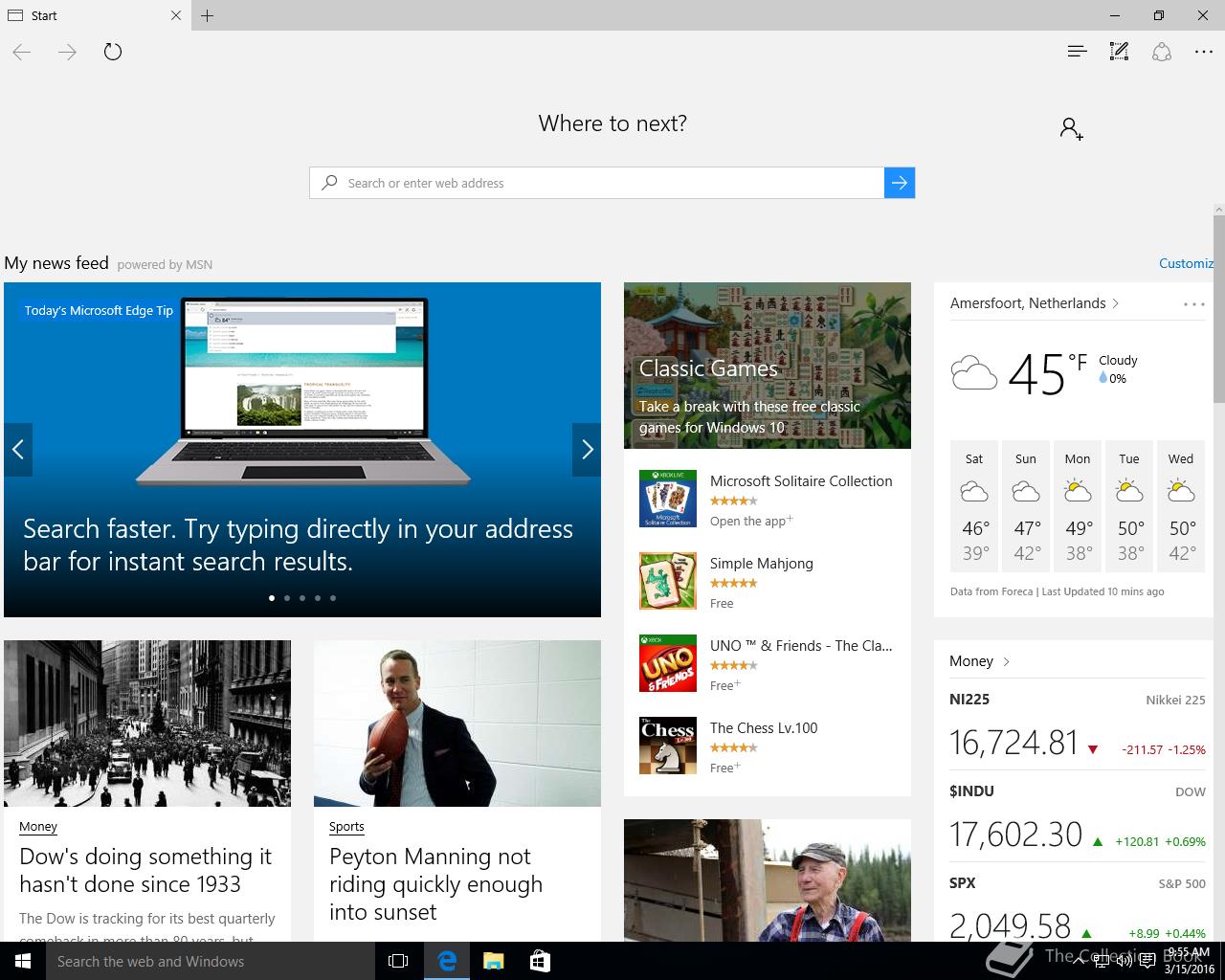
Task: Select the Wed forecast column
Action: [x=1181, y=507]
